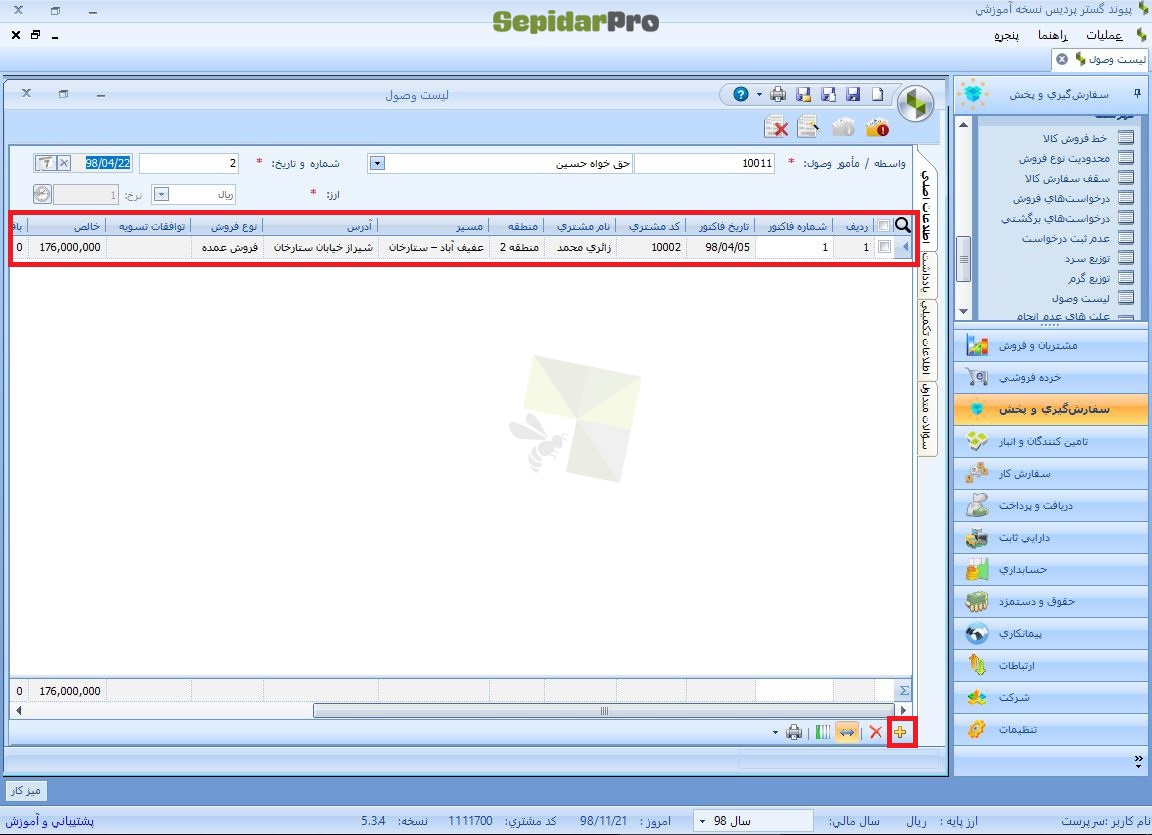Open the arrow dropdown next to the help icon
Screen dimensions: 1152x835
759,94
